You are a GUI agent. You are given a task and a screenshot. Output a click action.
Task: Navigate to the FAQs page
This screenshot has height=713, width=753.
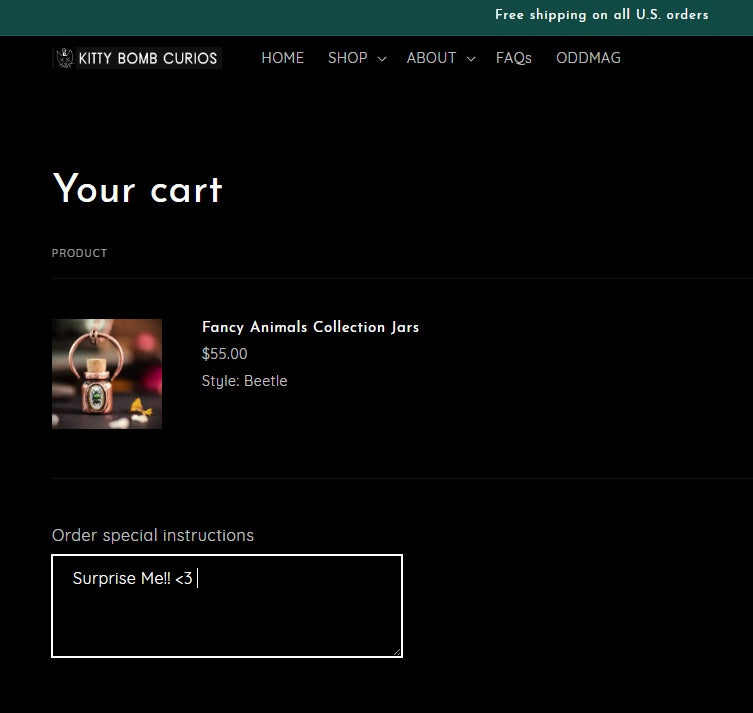(513, 58)
